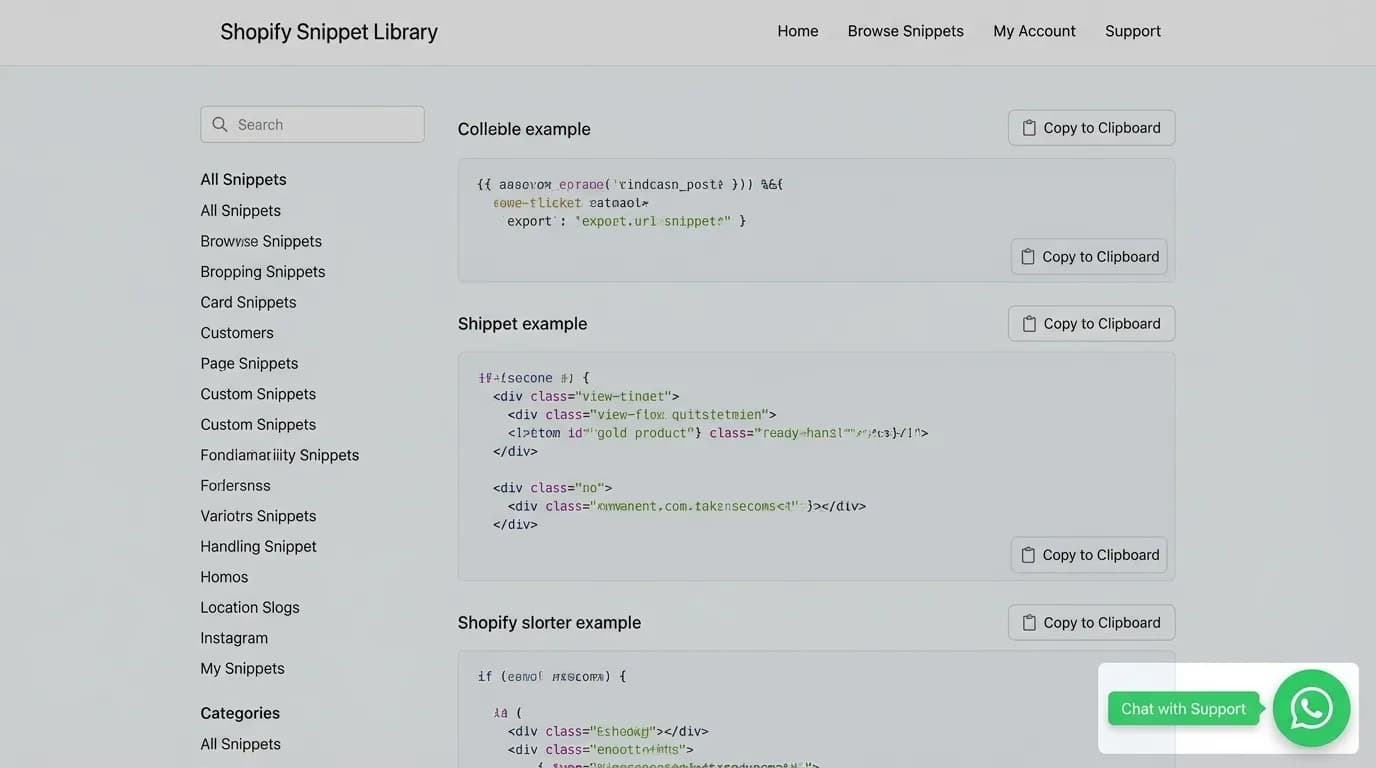Click the search magnifier icon
The image size is (1376, 768).
click(x=220, y=125)
